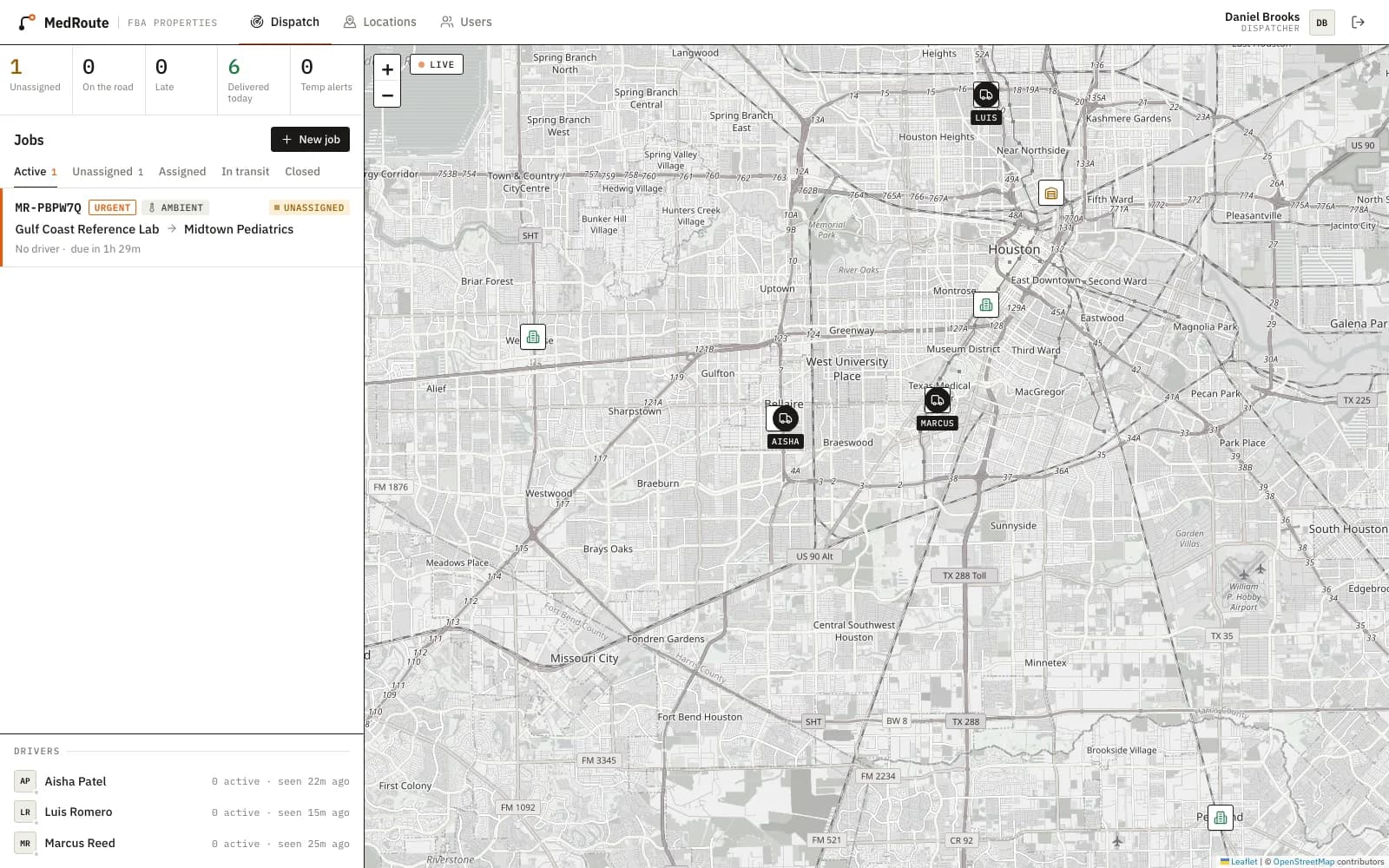Select the AISHA truck marker
Viewport: 1389px width, 868px height.
tap(785, 418)
